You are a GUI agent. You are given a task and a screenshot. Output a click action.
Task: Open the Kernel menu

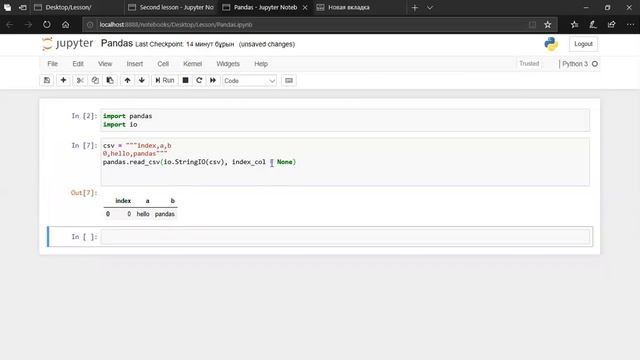tap(193, 64)
